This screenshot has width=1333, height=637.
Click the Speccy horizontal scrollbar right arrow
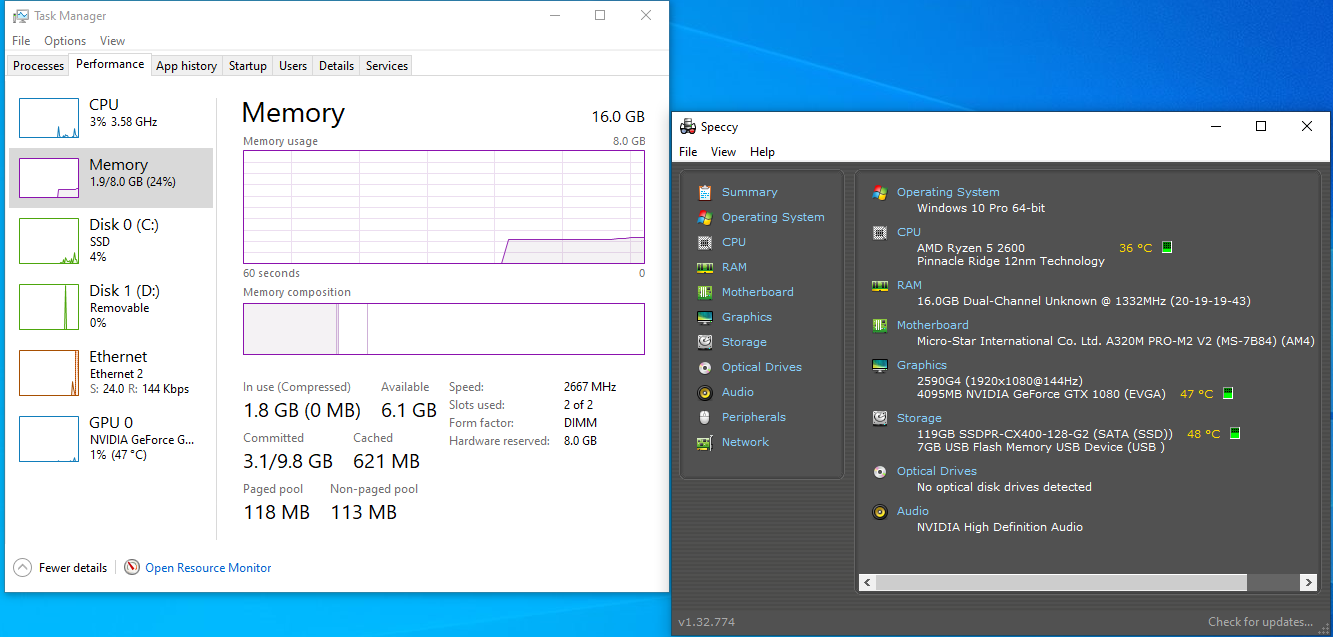1307,582
